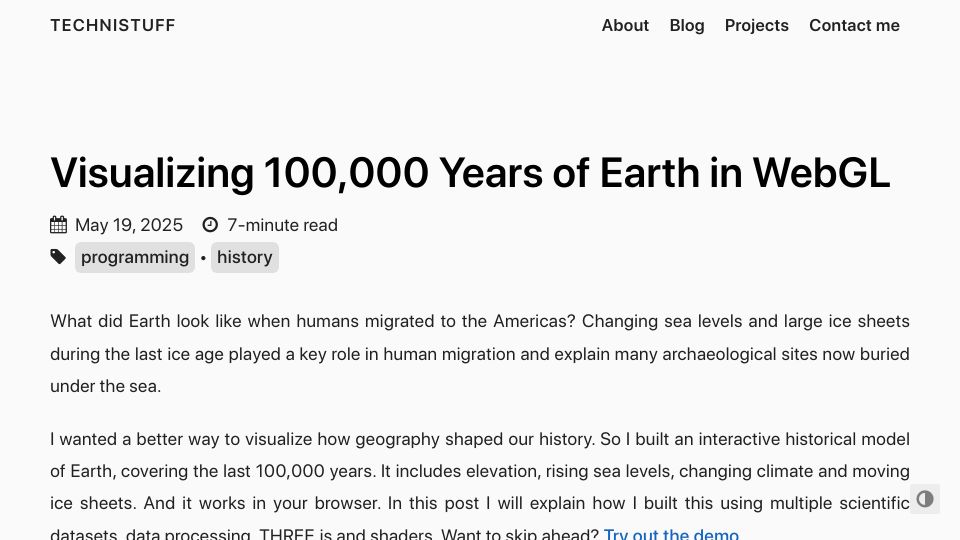
Task: Click the Visualizing 100,000 Years of Earth title
Action: [x=470, y=173]
